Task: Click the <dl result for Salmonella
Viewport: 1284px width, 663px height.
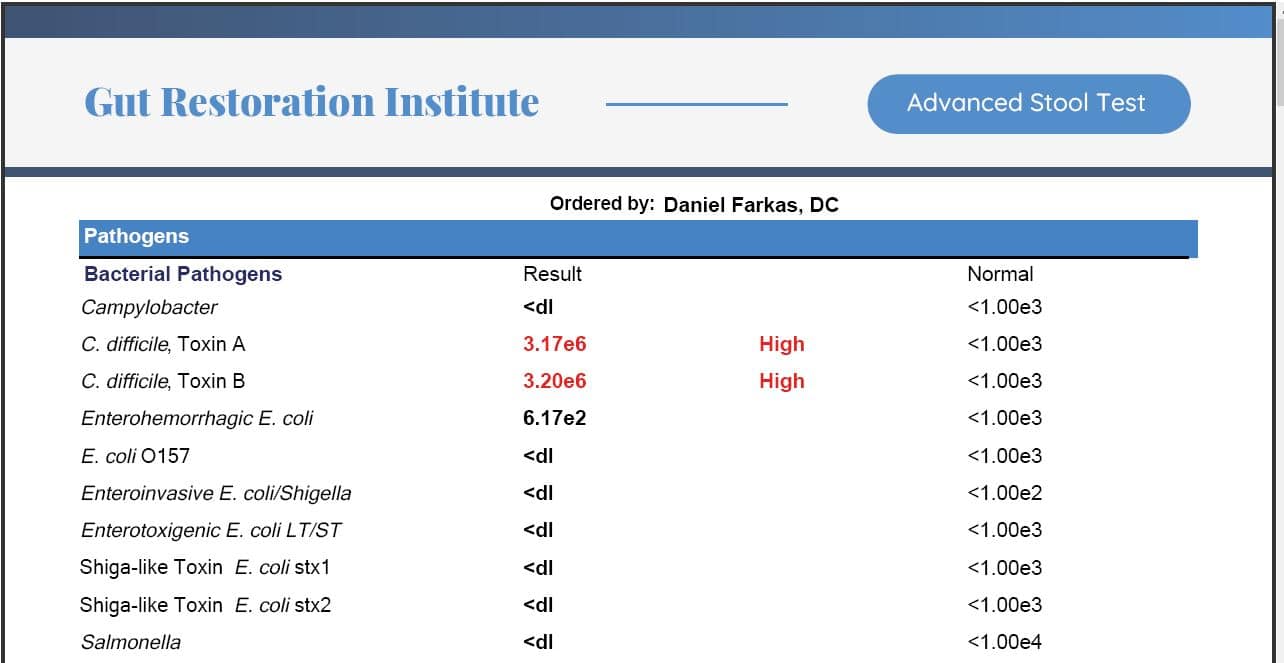Action: tap(538, 642)
